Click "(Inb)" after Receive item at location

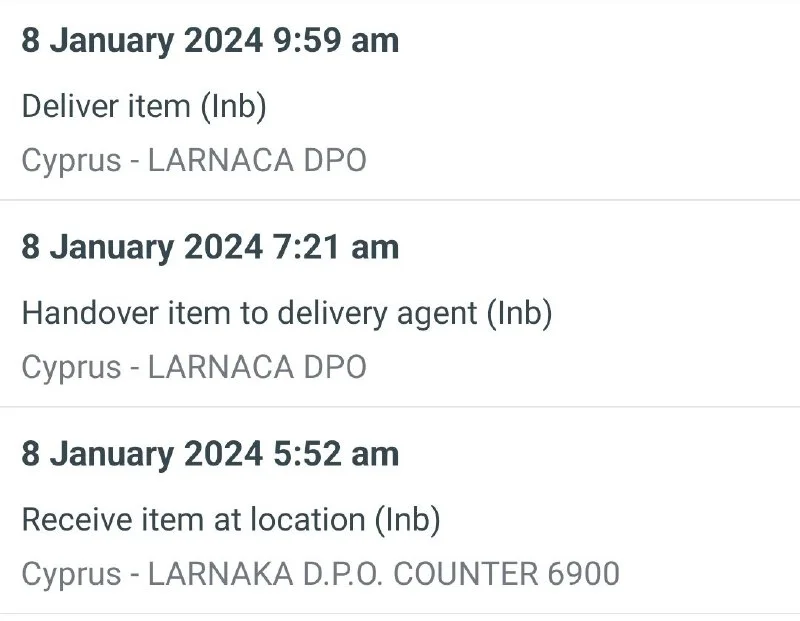(407, 520)
